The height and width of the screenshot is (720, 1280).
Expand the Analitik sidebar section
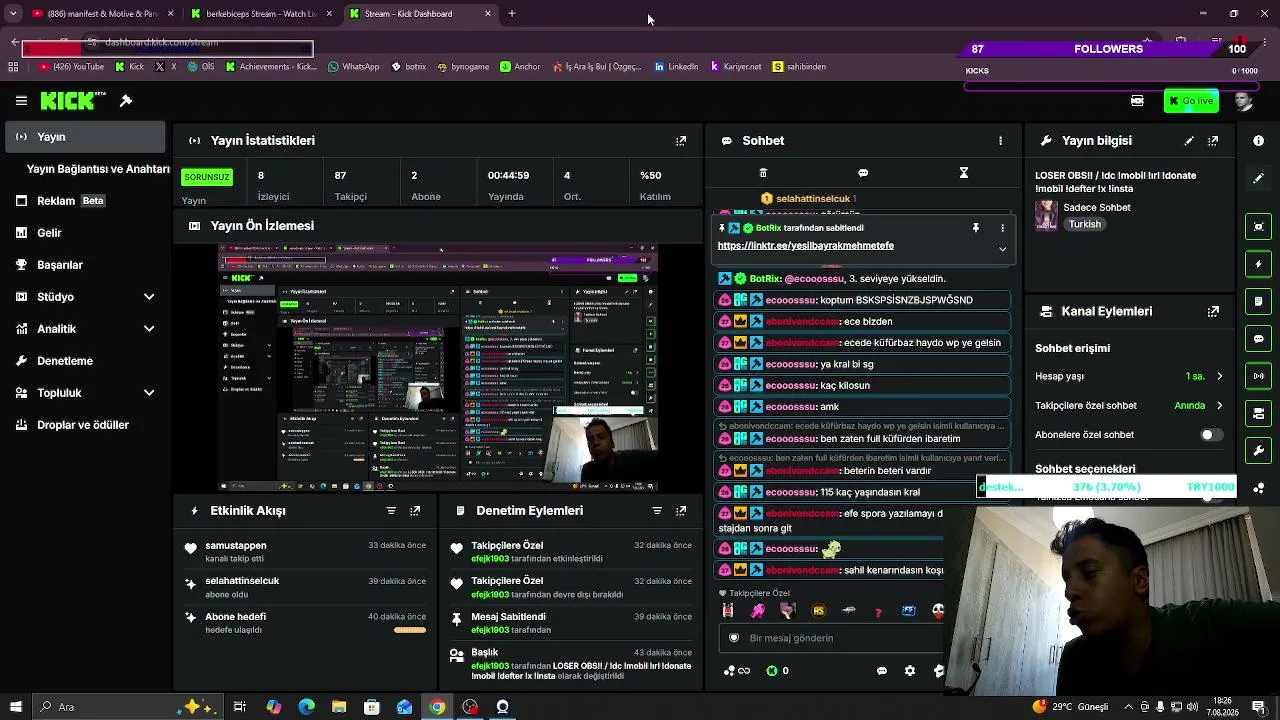(x=149, y=329)
